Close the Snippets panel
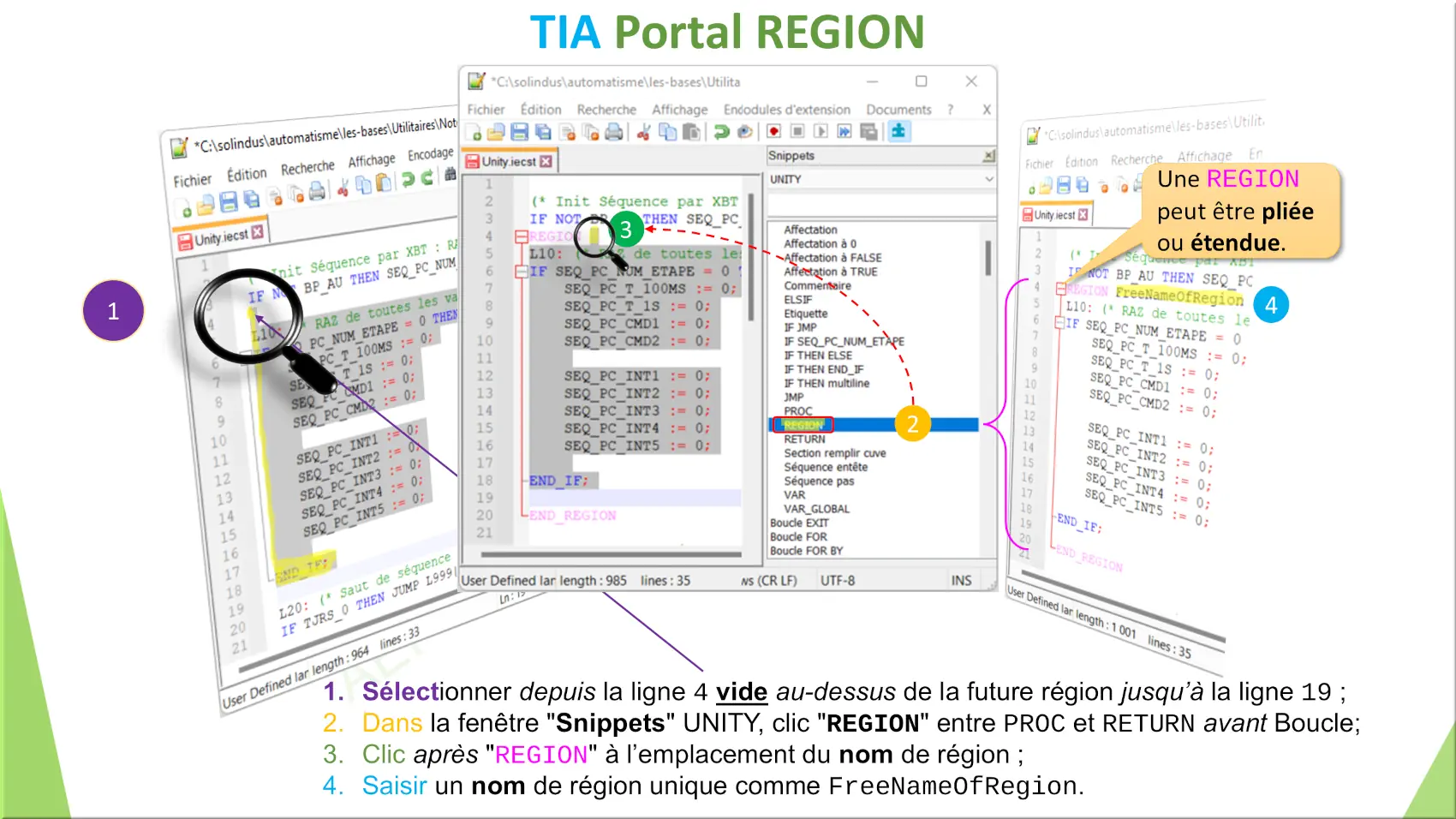This screenshot has width=1456, height=819. click(x=988, y=156)
